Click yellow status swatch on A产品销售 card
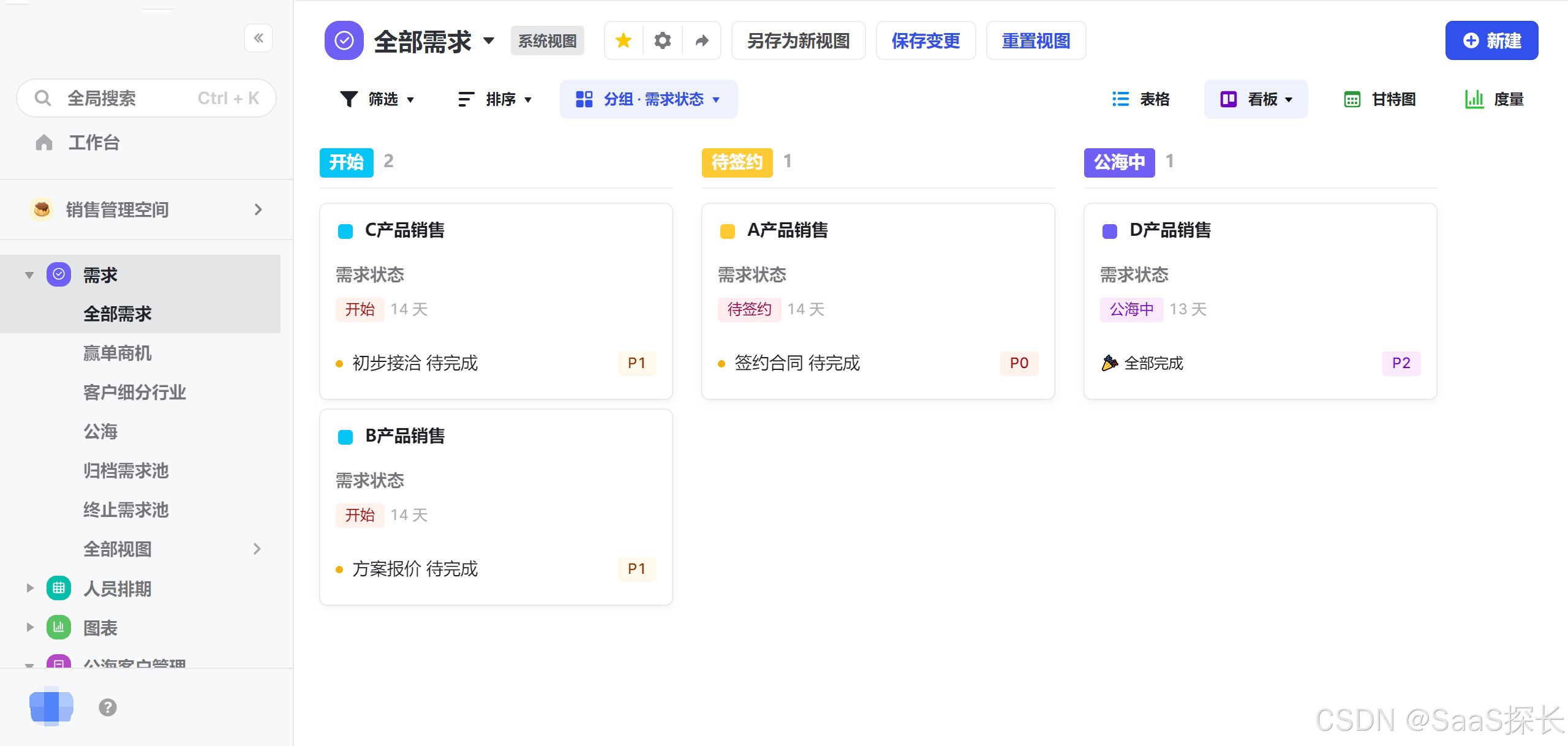This screenshot has height=746, width=1568. [x=728, y=231]
